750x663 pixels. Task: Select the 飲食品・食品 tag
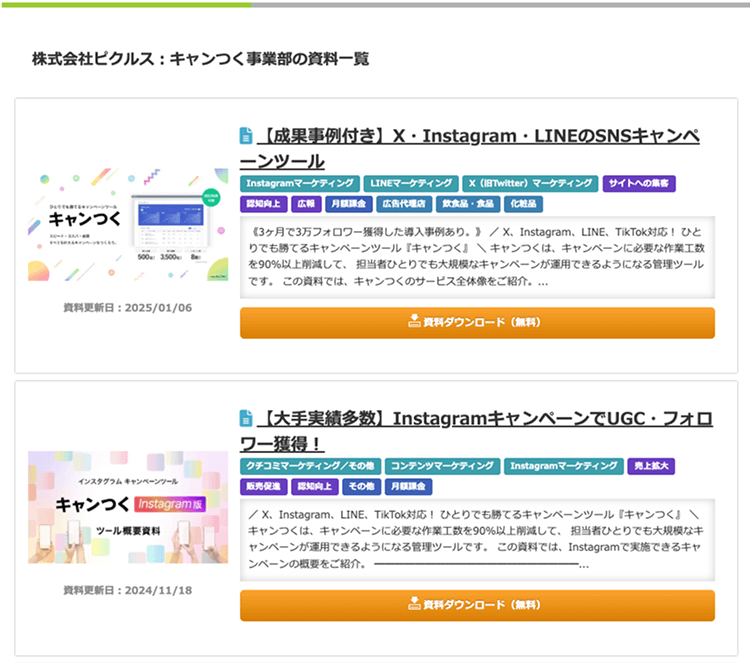(x=468, y=204)
